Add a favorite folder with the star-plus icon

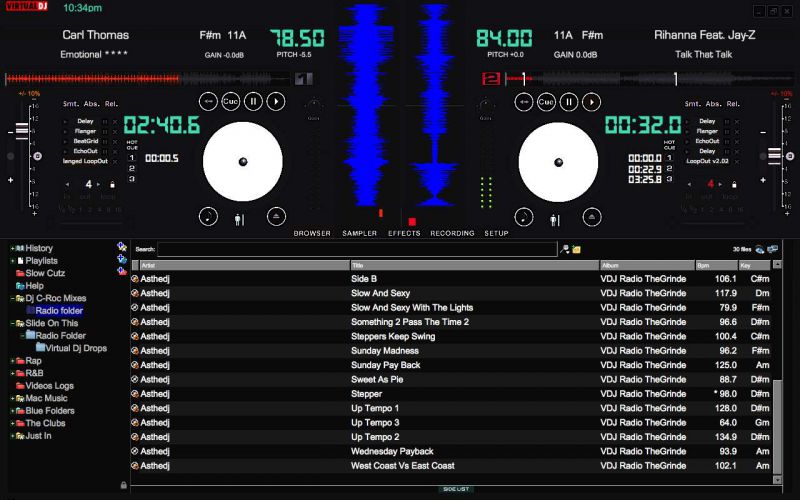click(122, 247)
